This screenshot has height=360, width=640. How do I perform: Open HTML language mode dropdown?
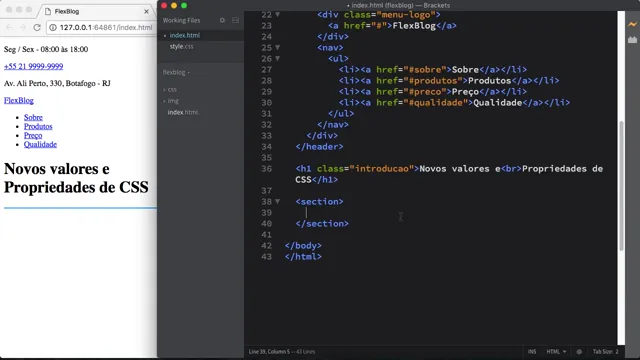coord(556,351)
